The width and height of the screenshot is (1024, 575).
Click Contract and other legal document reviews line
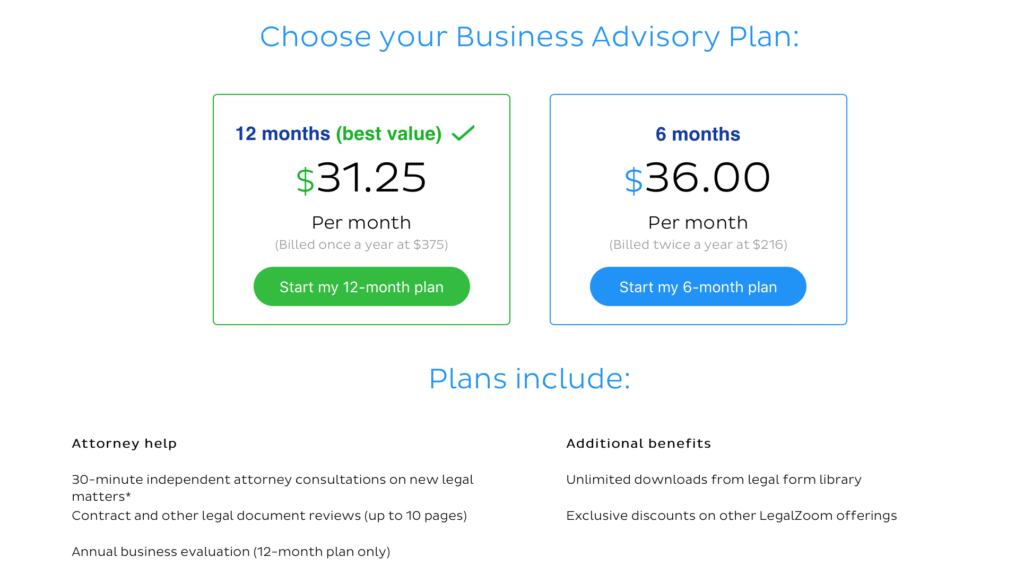point(269,516)
